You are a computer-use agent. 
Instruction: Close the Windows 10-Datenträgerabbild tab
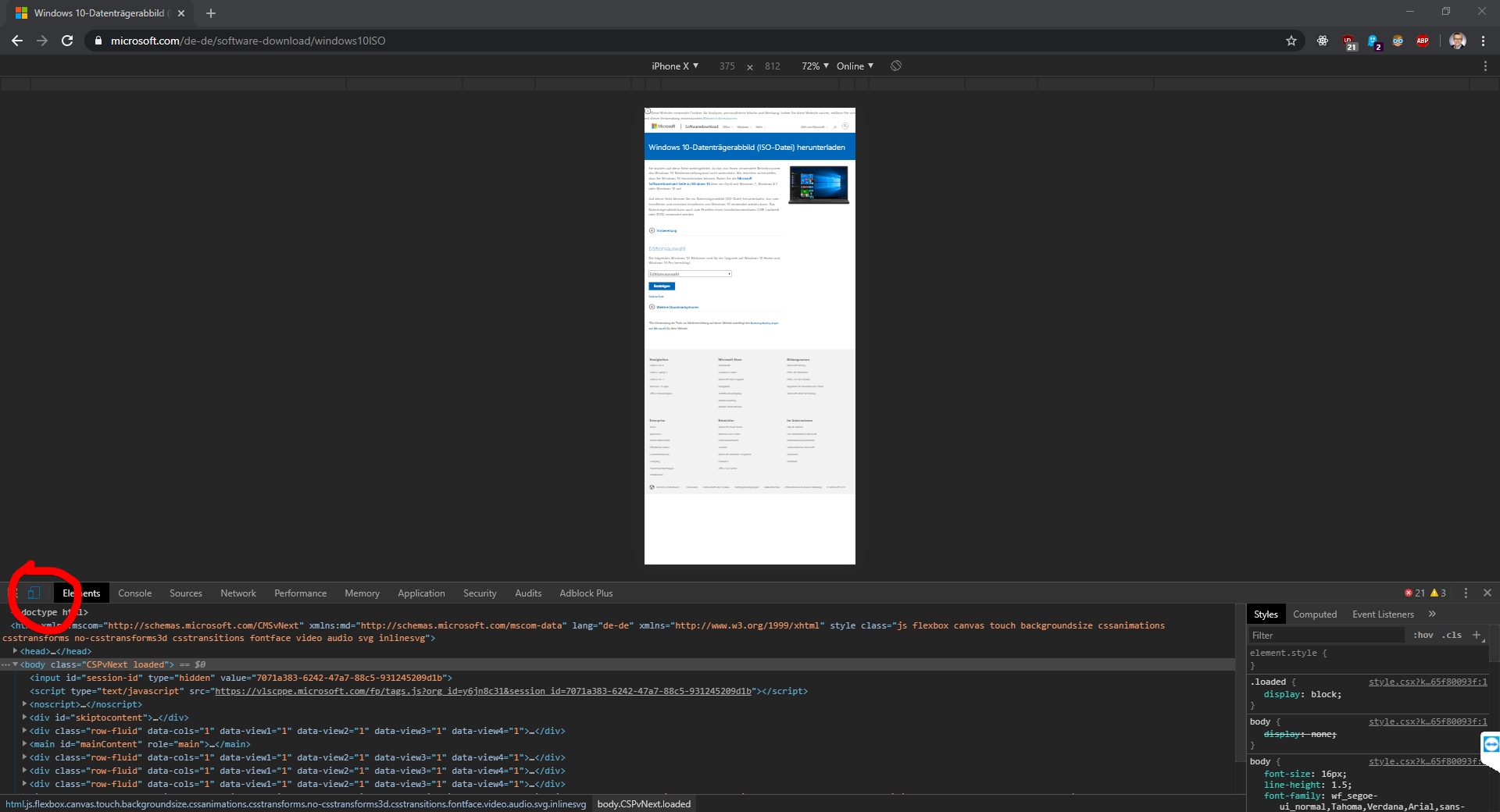pos(181,13)
